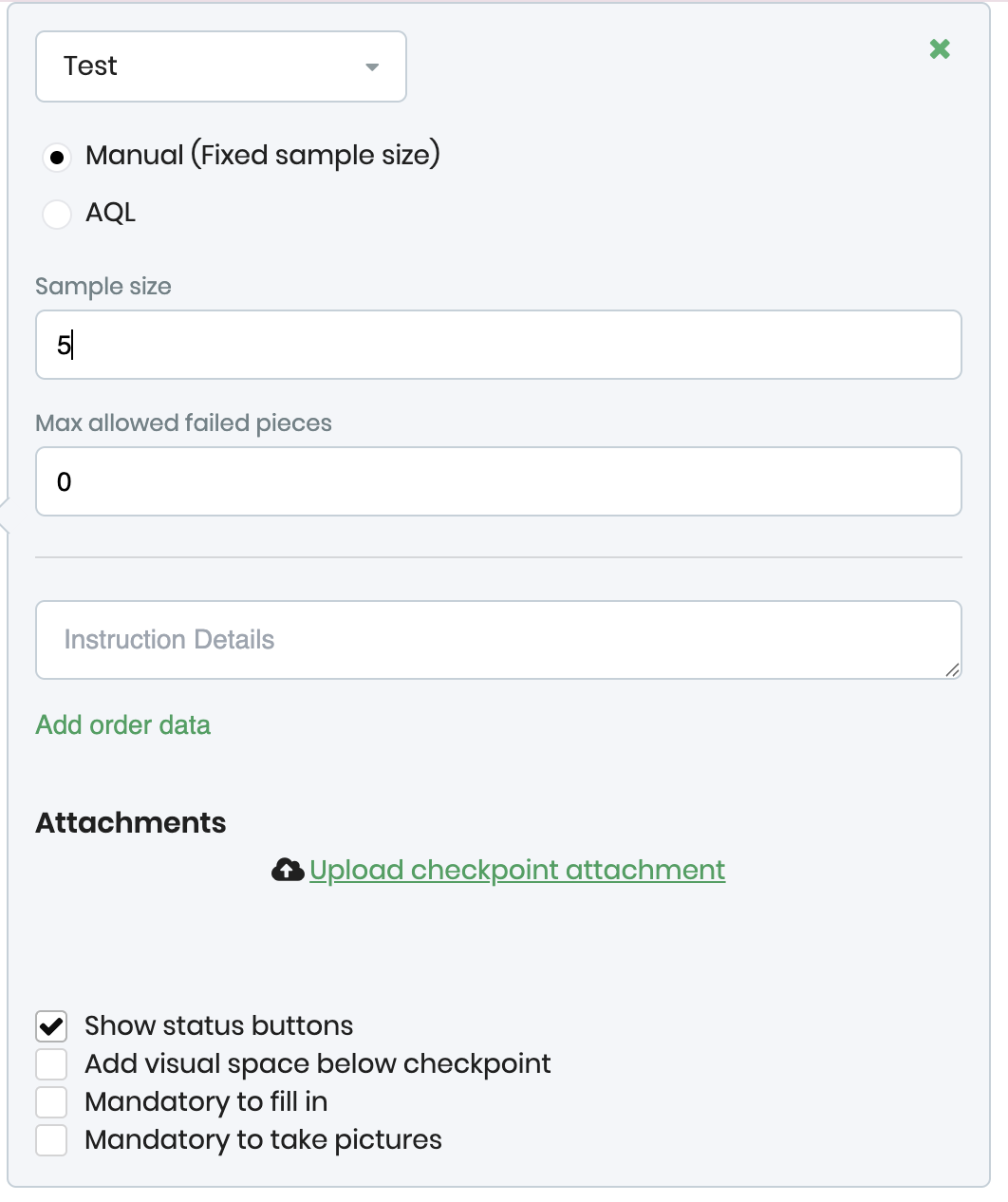Click the Sample size label text

coord(103,287)
